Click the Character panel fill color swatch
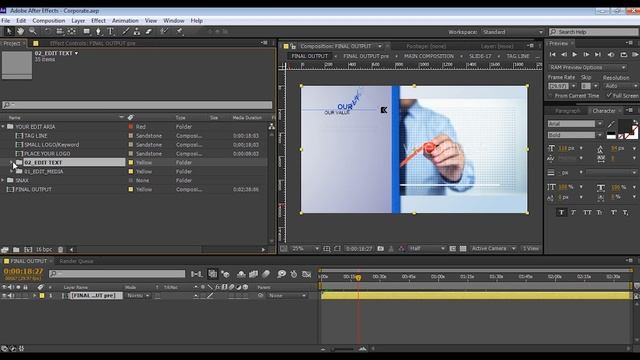This screenshot has width=640, height=360. (x=624, y=127)
